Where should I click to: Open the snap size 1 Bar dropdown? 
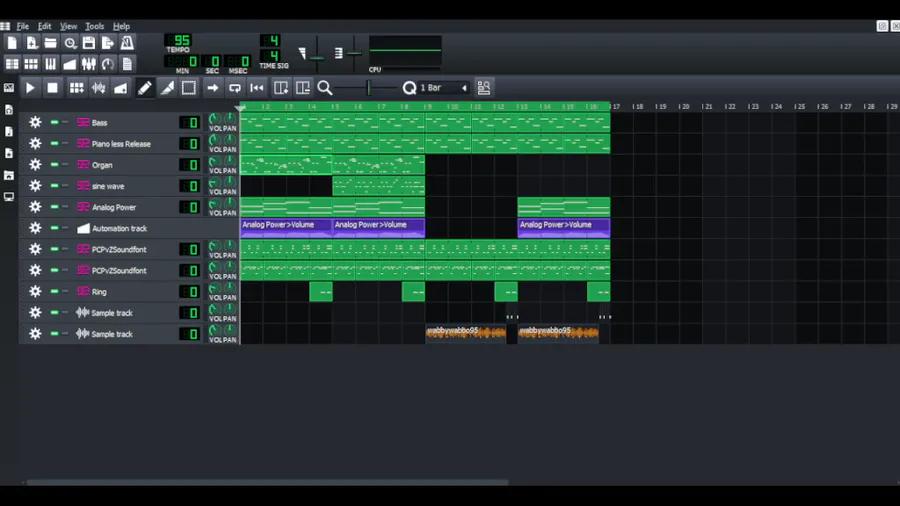(x=442, y=88)
